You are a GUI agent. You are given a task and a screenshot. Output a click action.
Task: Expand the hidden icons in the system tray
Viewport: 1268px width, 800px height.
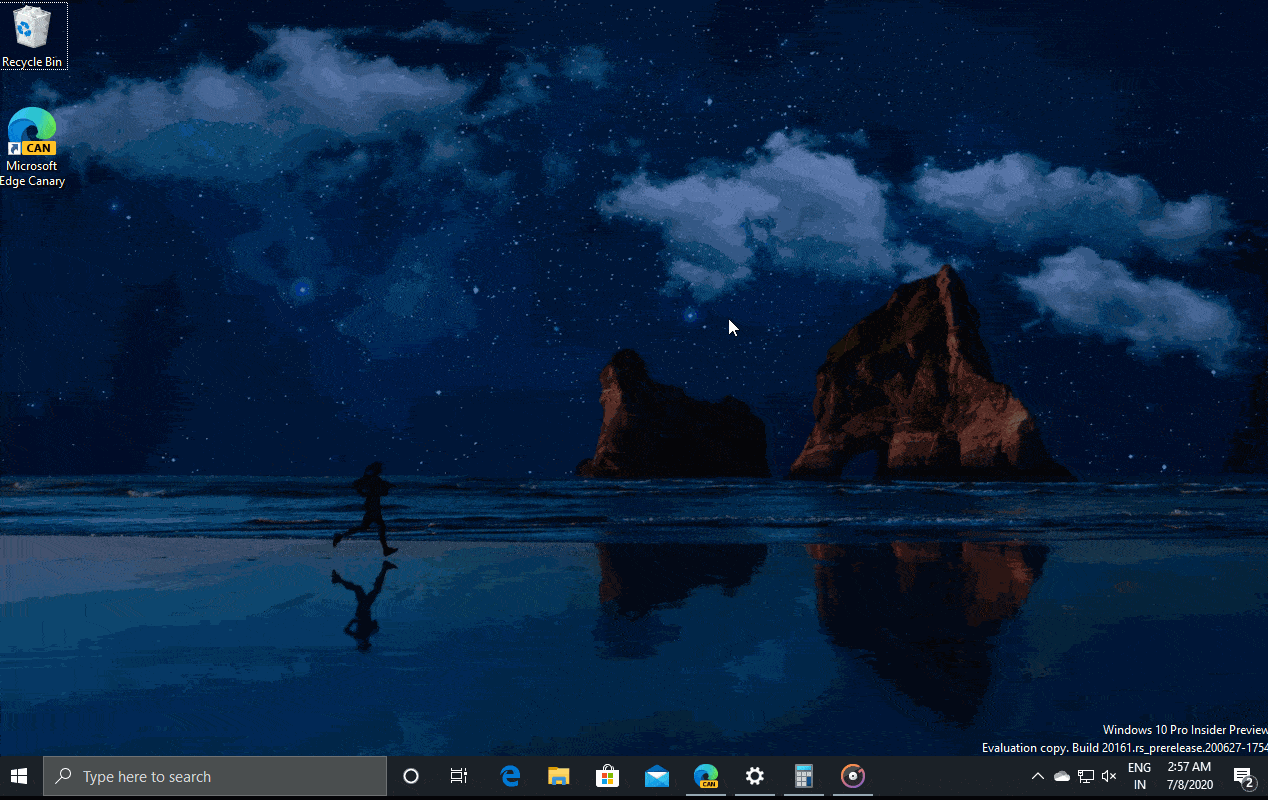[1037, 775]
